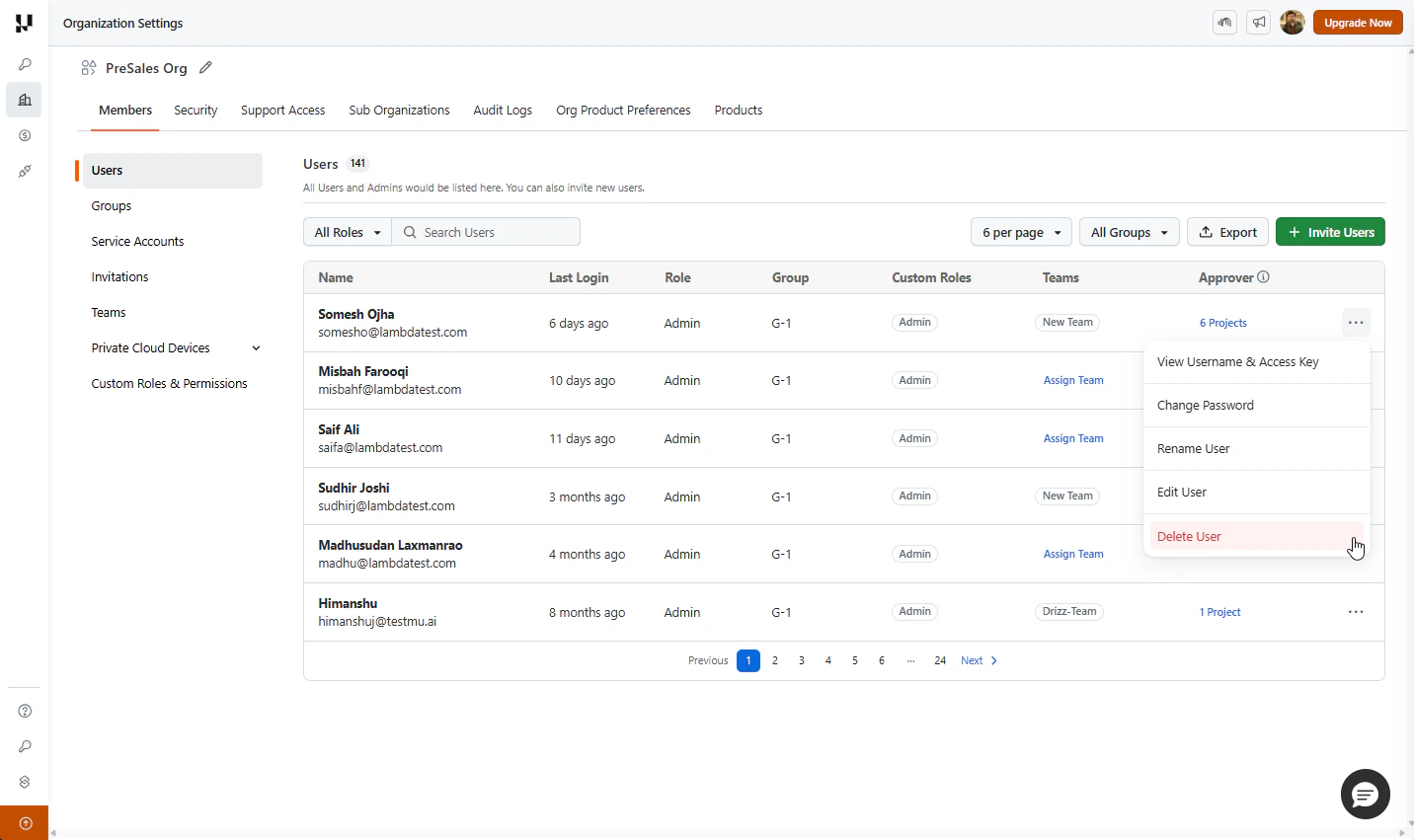The width and height of the screenshot is (1414, 840).
Task: Open the organization building icon in the sidebar
Action: (25, 100)
